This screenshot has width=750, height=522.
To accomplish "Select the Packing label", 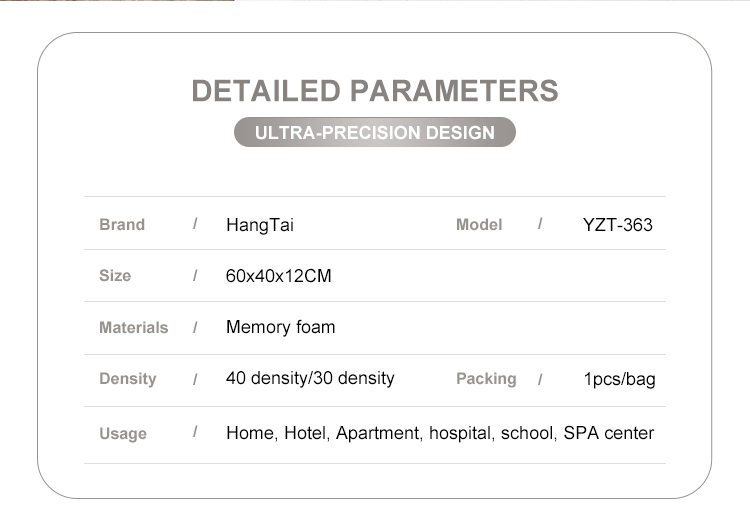I will (486, 378).
